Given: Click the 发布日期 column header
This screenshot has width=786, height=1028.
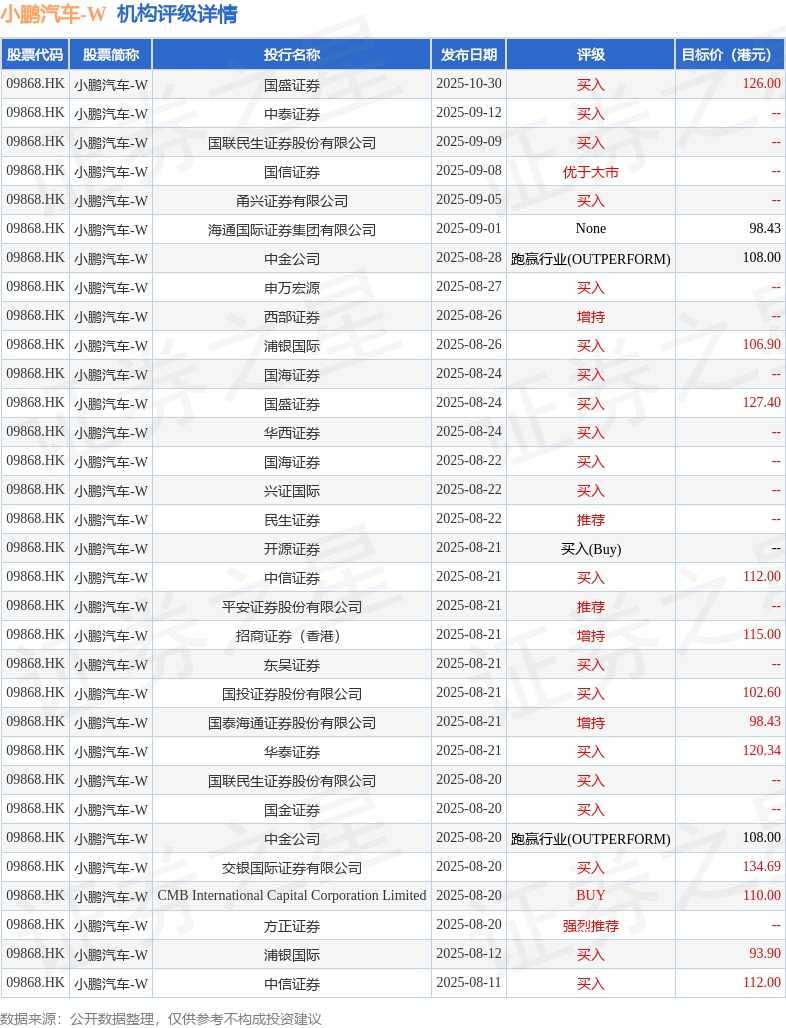Looking at the screenshot, I should (x=469, y=55).
